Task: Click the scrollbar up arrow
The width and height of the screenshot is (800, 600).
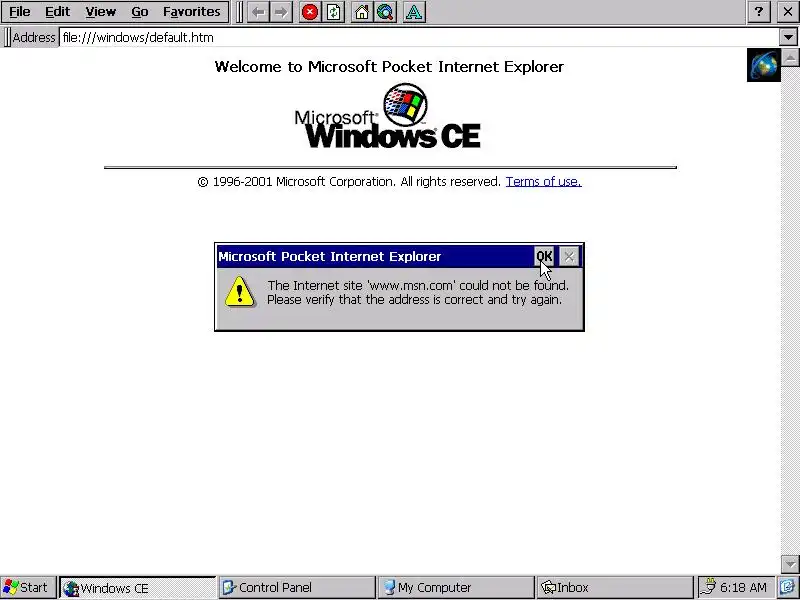Action: pyautogui.click(x=790, y=57)
